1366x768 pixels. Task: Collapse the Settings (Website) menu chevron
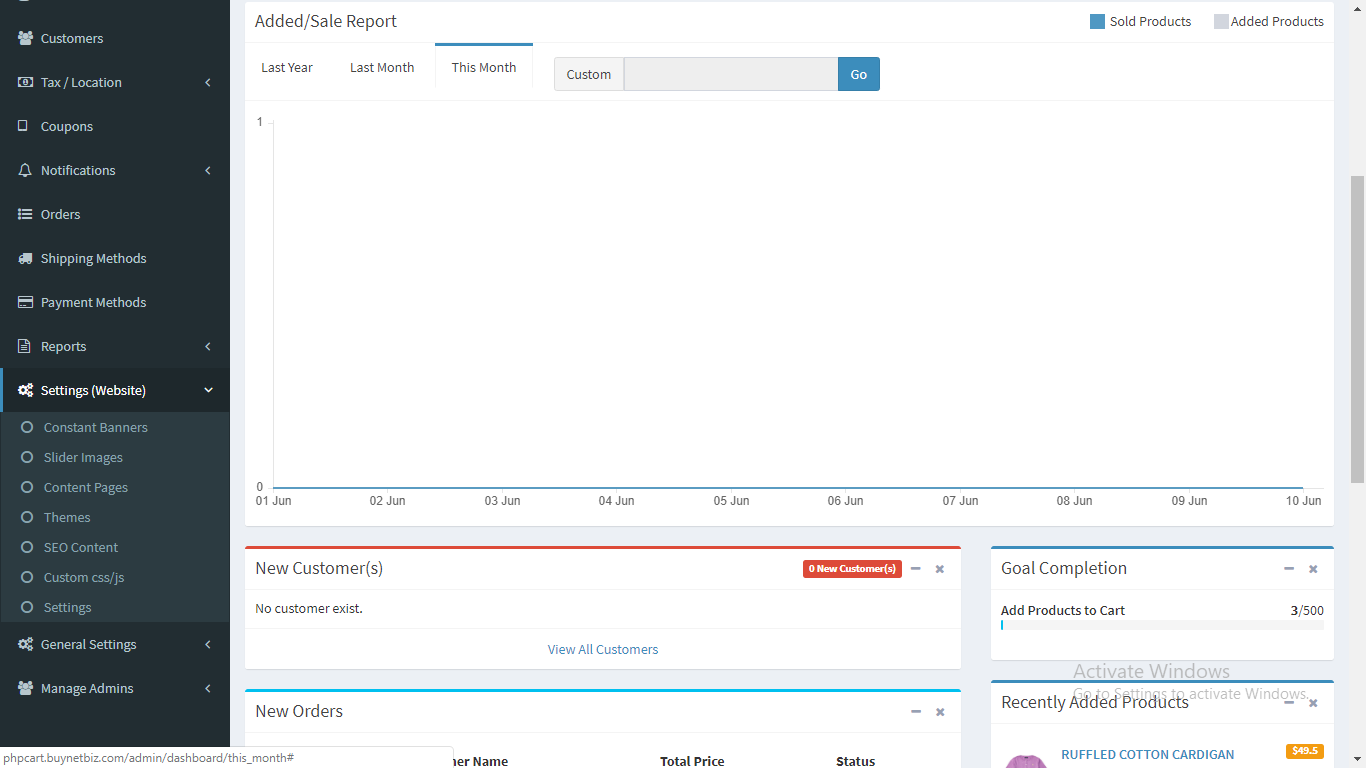pos(208,390)
